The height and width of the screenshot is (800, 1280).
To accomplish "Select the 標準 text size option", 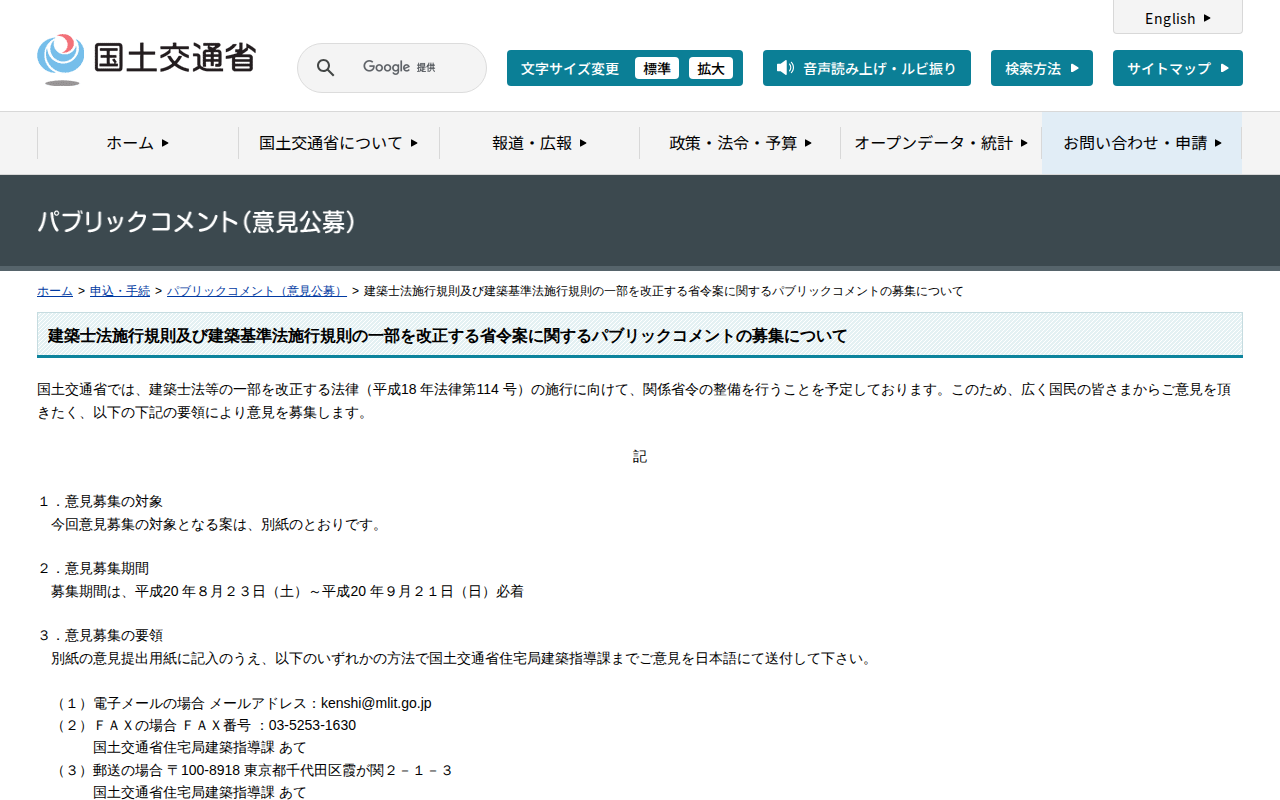I will (656, 68).
